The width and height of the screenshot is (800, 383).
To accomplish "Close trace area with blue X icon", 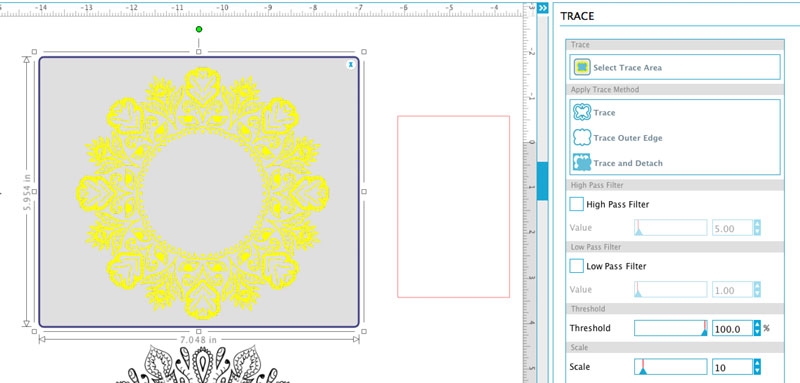I will [351, 64].
